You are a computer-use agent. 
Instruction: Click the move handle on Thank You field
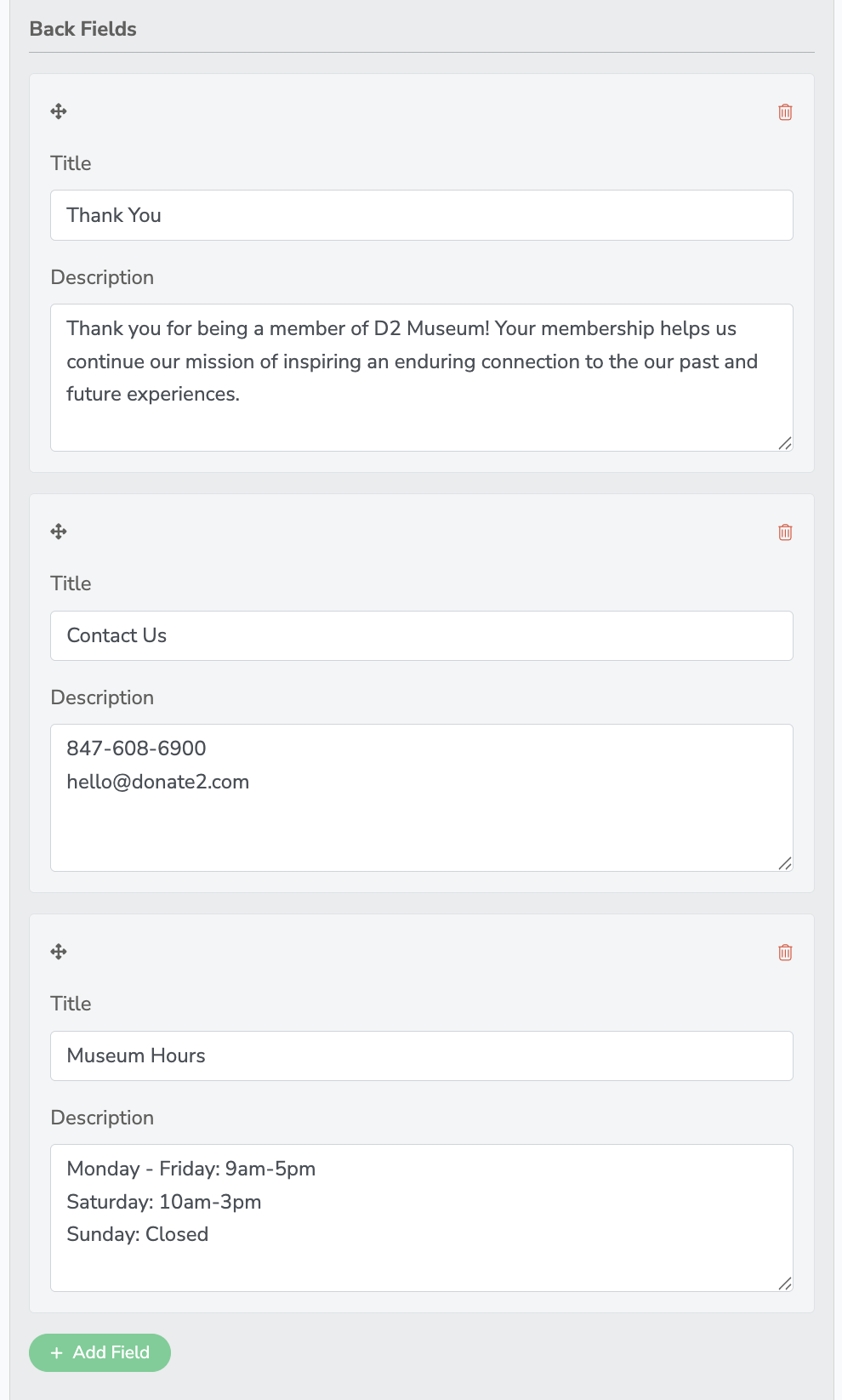(x=59, y=111)
